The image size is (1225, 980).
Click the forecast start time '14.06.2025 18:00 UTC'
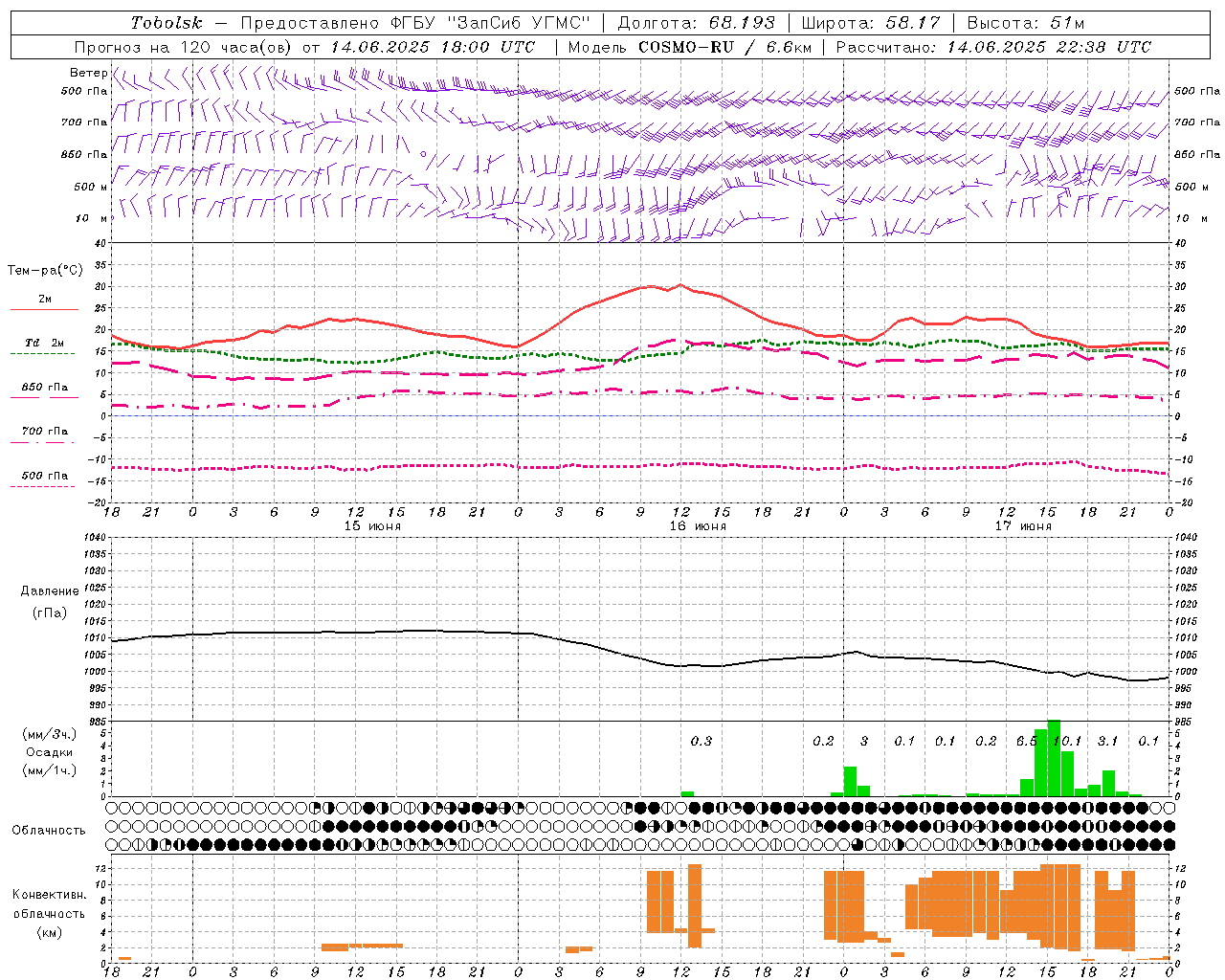tap(433, 47)
